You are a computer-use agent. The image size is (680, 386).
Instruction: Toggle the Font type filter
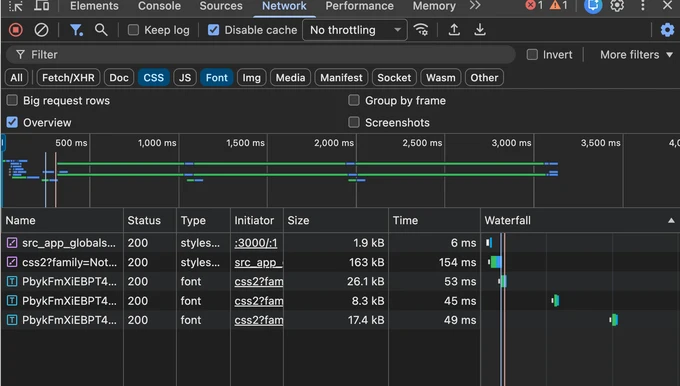[x=216, y=78]
